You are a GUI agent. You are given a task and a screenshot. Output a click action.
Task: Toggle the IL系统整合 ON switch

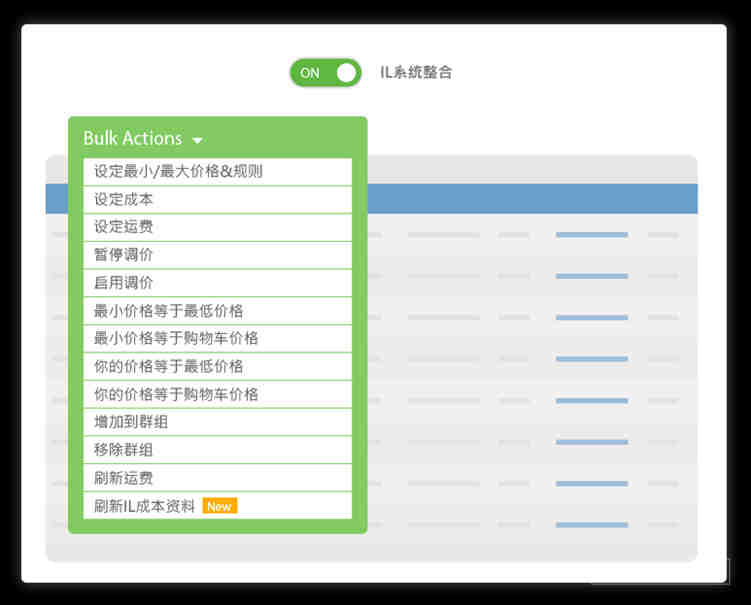pos(326,73)
